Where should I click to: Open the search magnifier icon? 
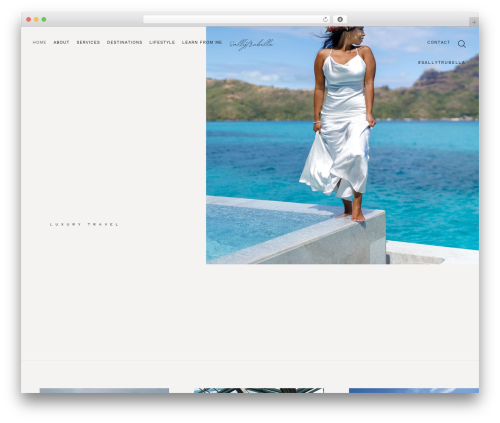tap(461, 44)
